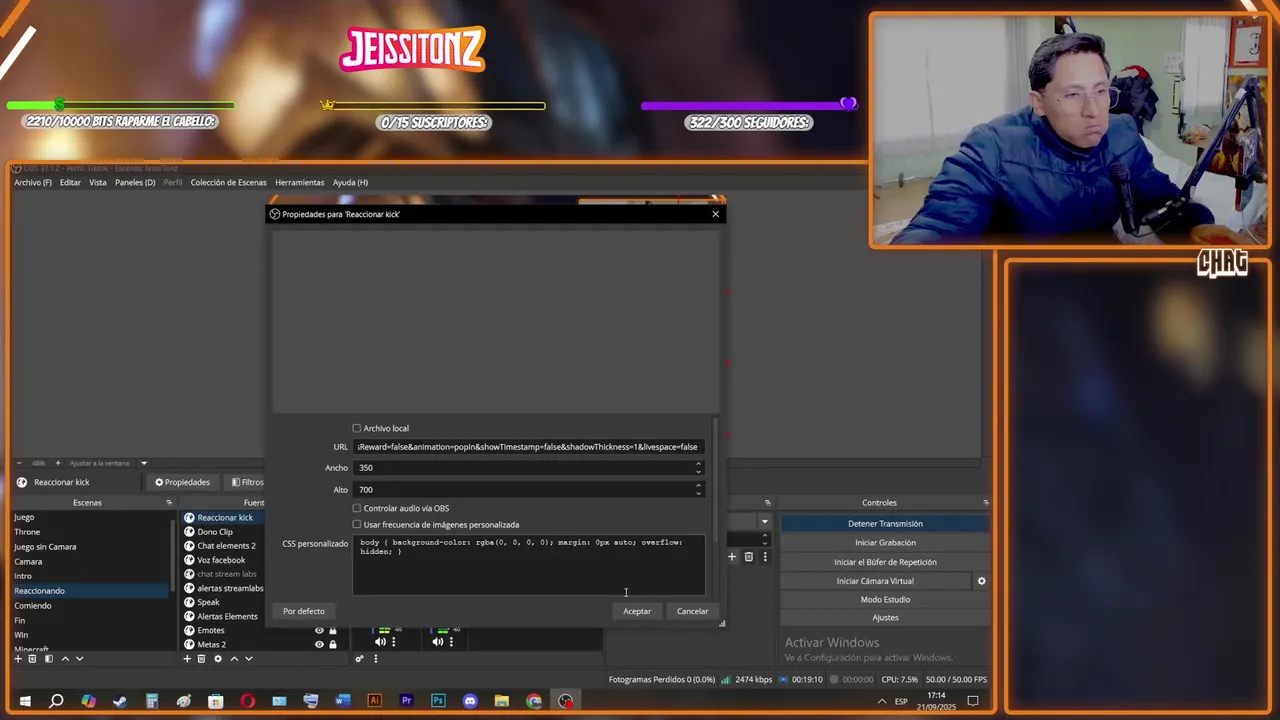Click the CSS personalizado text area
The height and width of the screenshot is (720, 1280).
pos(528,565)
